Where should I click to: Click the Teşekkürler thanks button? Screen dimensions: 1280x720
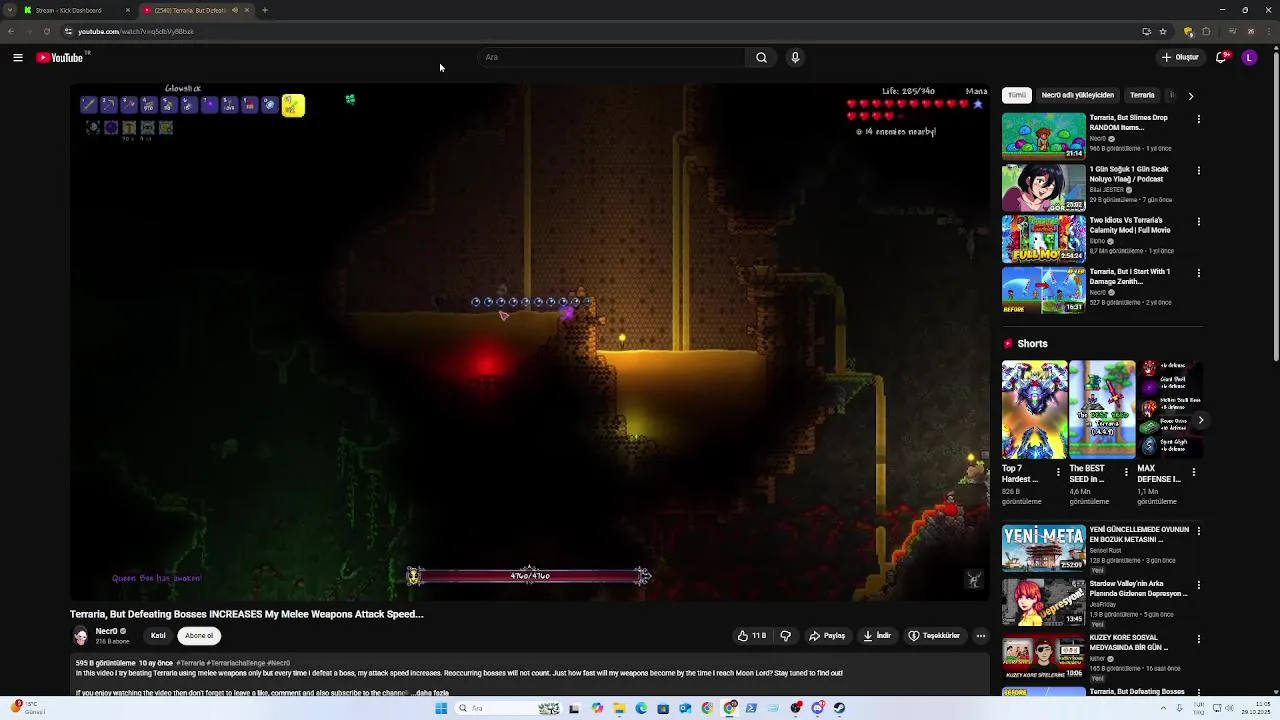[934, 636]
